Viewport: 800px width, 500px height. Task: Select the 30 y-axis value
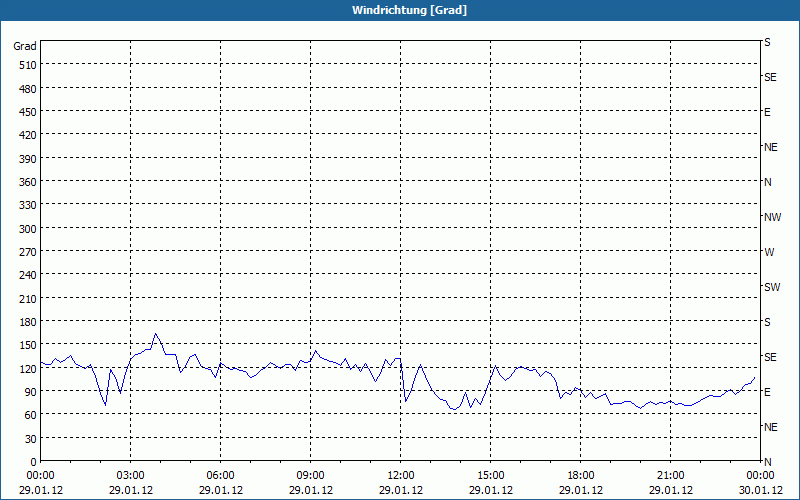pyautogui.click(x=30, y=439)
